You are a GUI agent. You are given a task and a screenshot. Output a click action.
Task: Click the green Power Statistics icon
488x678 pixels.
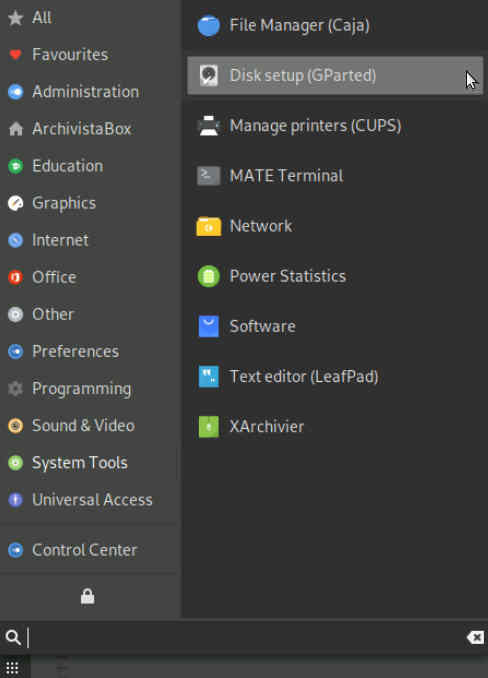(x=209, y=276)
